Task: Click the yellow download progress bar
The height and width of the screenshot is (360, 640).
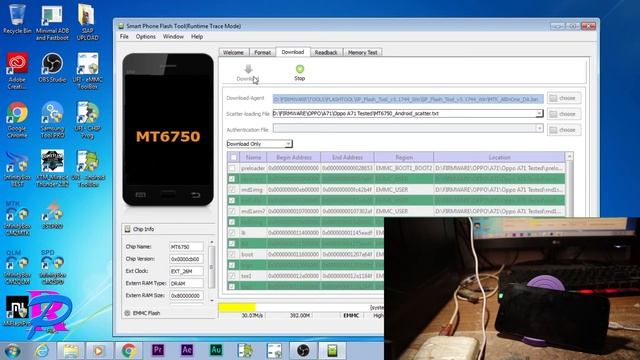Action: 237,307
